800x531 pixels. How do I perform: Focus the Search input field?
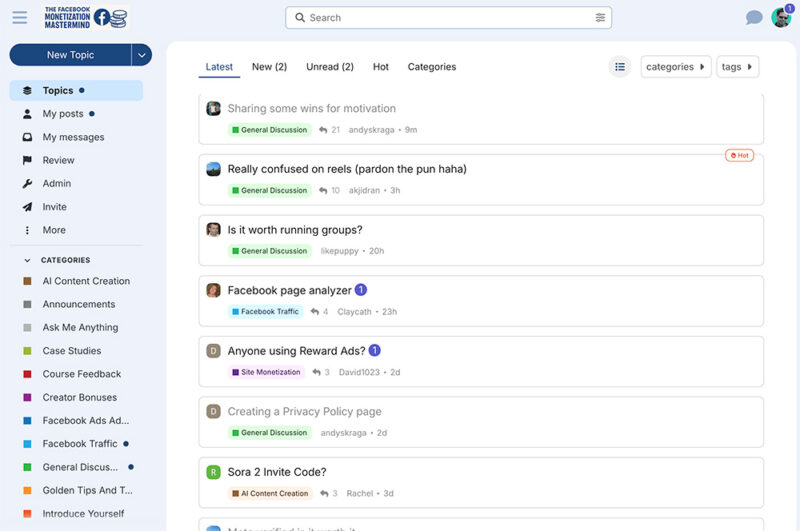tap(448, 17)
